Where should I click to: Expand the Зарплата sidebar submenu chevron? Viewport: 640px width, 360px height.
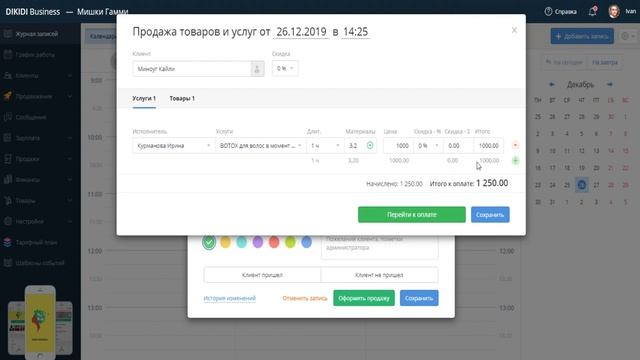point(69,138)
